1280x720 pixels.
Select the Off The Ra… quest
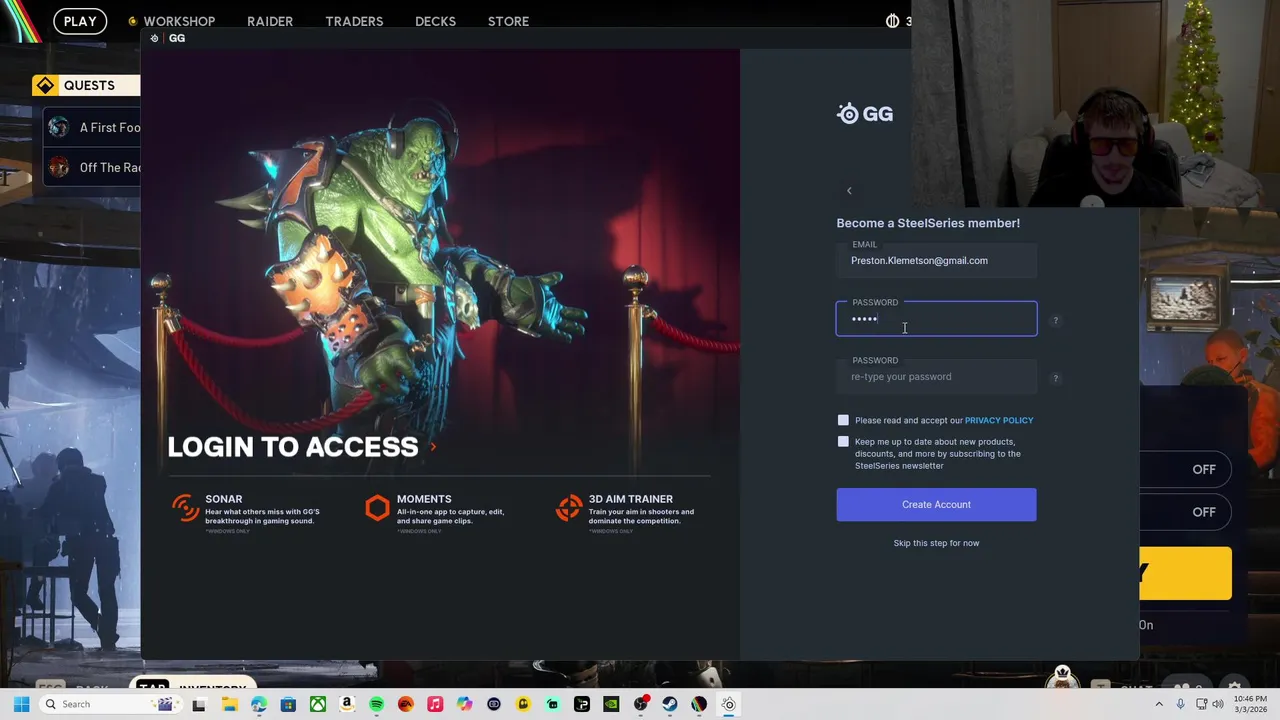[x=92, y=168]
